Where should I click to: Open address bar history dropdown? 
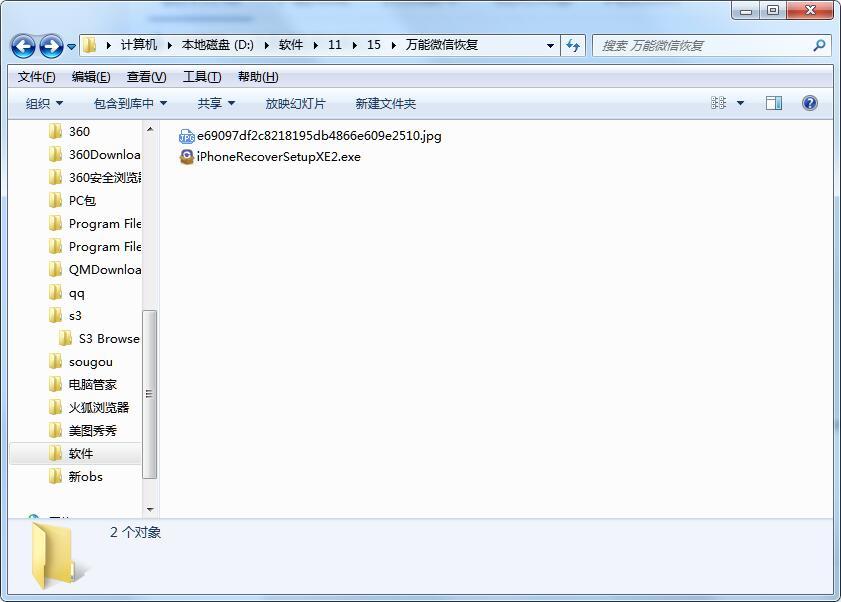(550, 46)
